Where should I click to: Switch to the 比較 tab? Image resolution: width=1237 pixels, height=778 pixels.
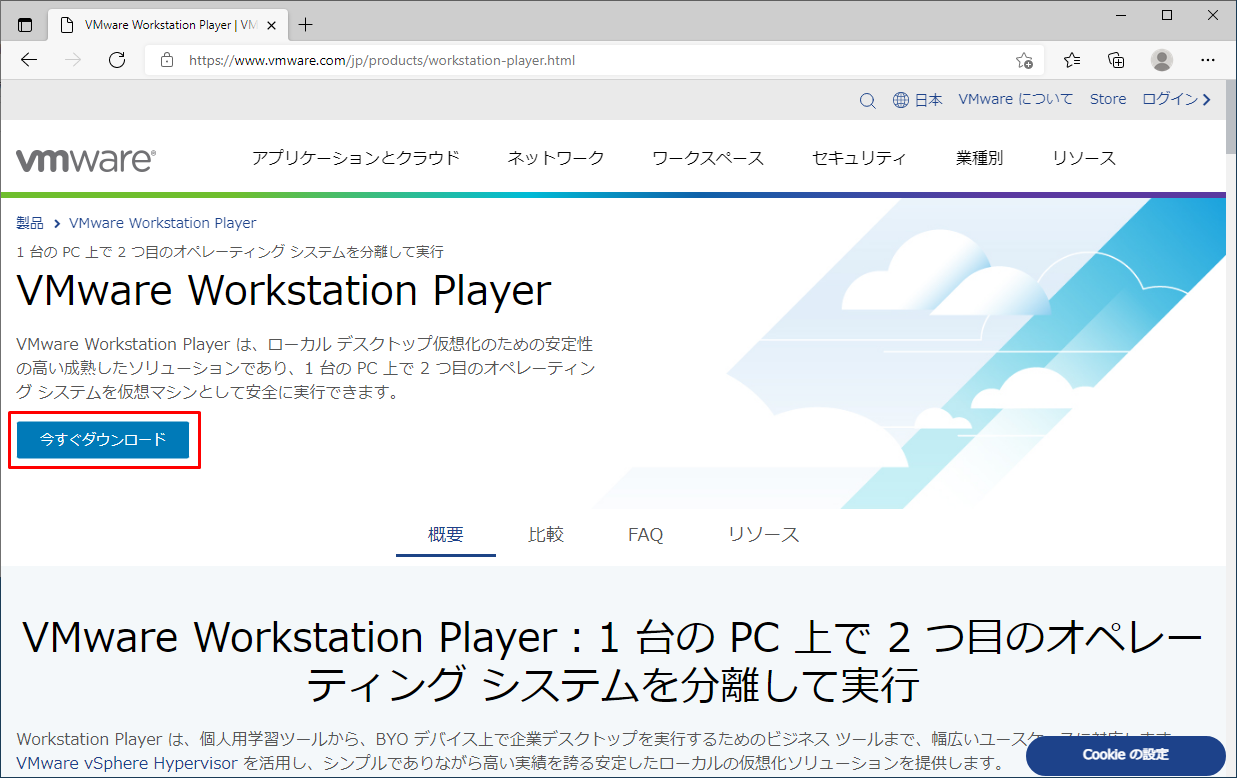click(546, 535)
